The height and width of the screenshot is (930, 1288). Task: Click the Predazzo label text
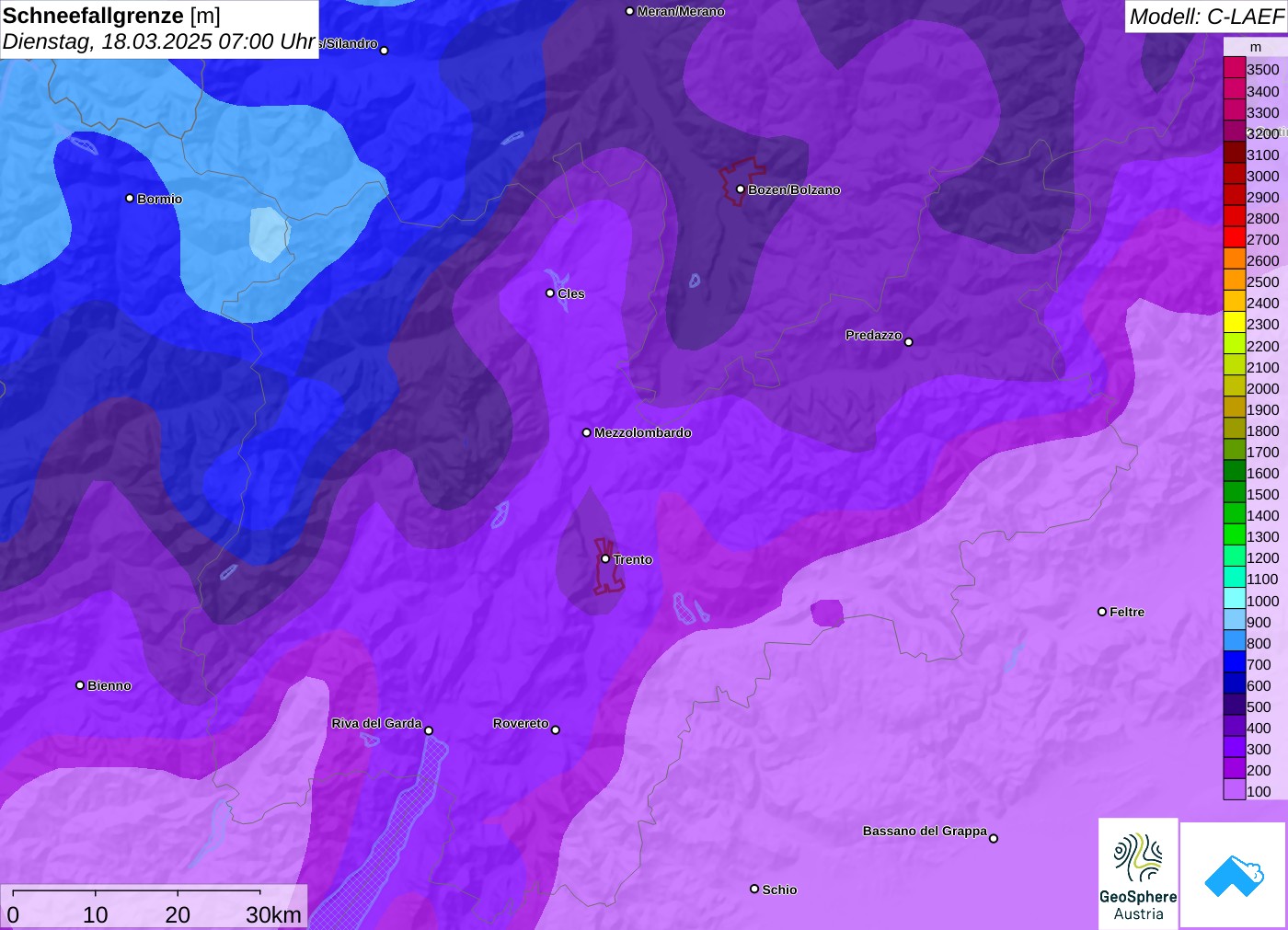[874, 335]
